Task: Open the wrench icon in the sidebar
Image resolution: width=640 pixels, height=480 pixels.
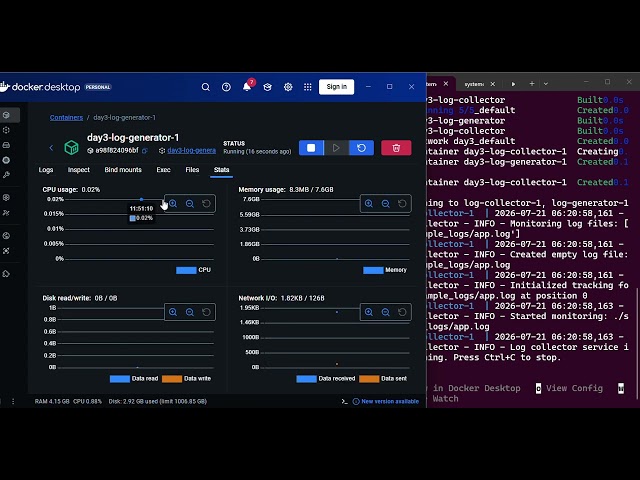Action: (x=6, y=175)
